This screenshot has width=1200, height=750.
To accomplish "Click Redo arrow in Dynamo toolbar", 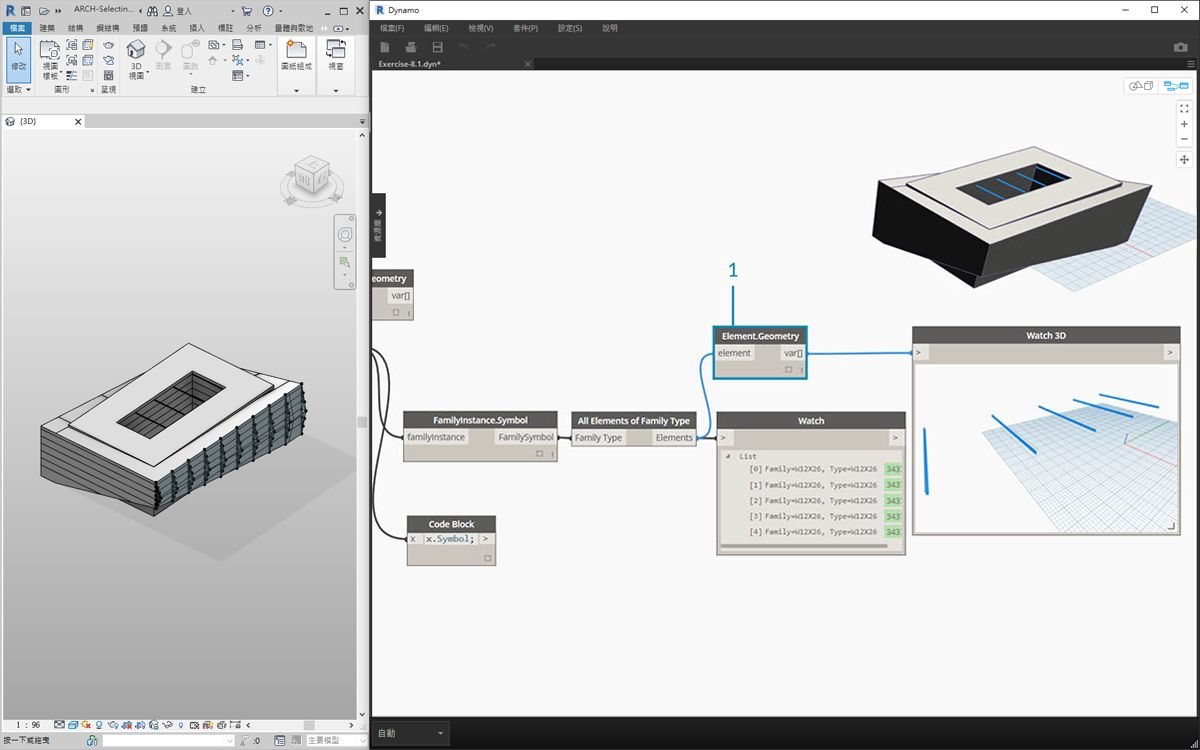I will (489, 47).
